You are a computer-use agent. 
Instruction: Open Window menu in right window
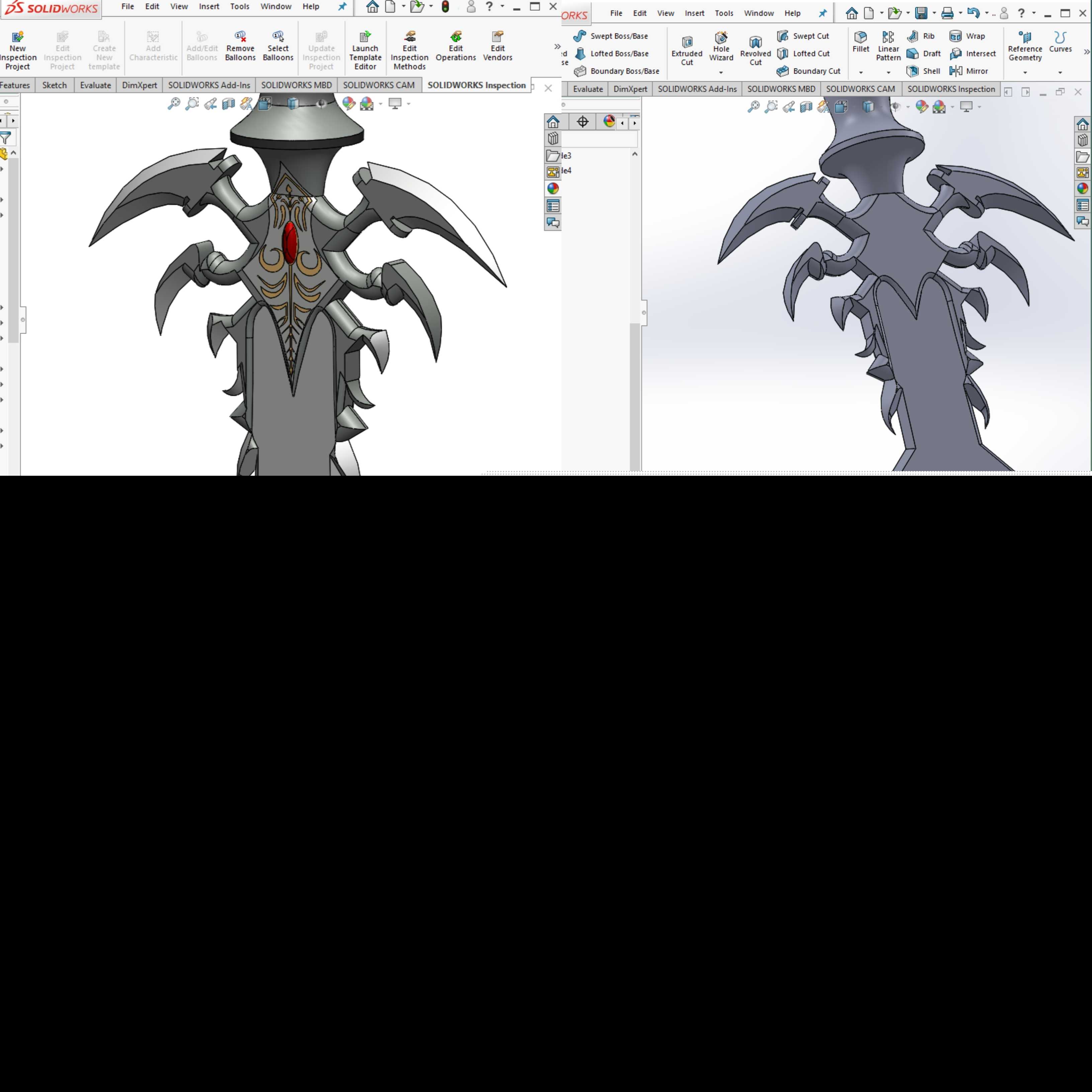point(758,13)
